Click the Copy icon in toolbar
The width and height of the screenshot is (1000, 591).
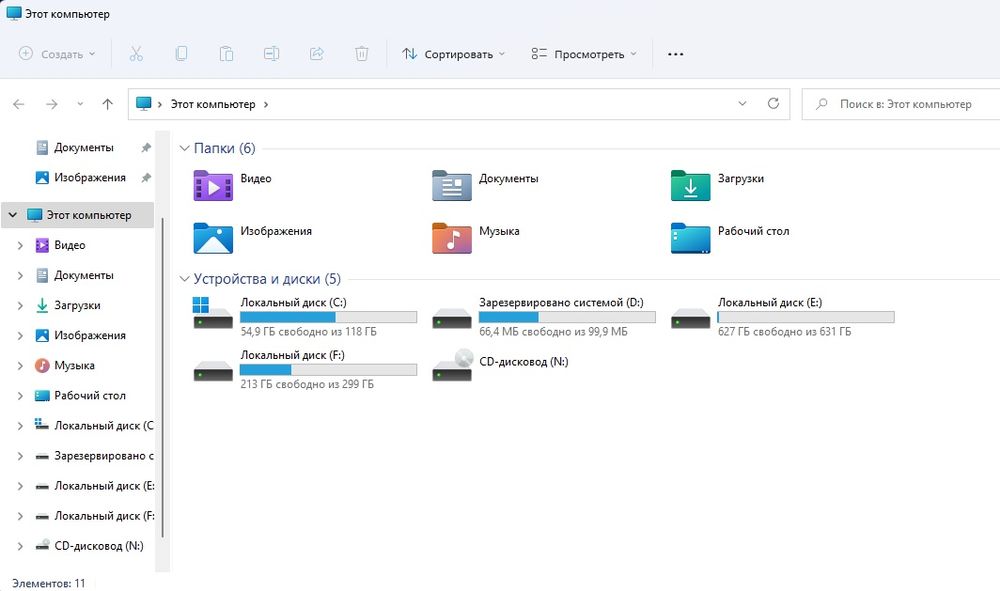pyautogui.click(x=181, y=54)
